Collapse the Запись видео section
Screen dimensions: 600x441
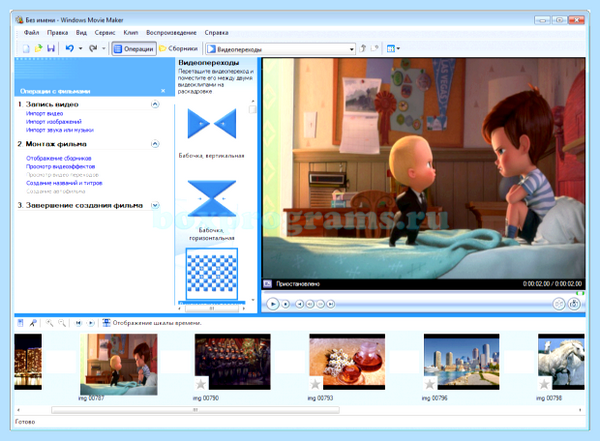tap(155, 104)
